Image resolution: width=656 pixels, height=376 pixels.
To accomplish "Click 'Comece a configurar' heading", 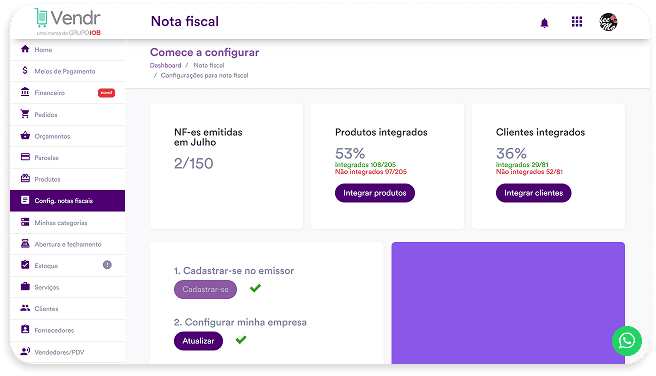I will tap(205, 52).
